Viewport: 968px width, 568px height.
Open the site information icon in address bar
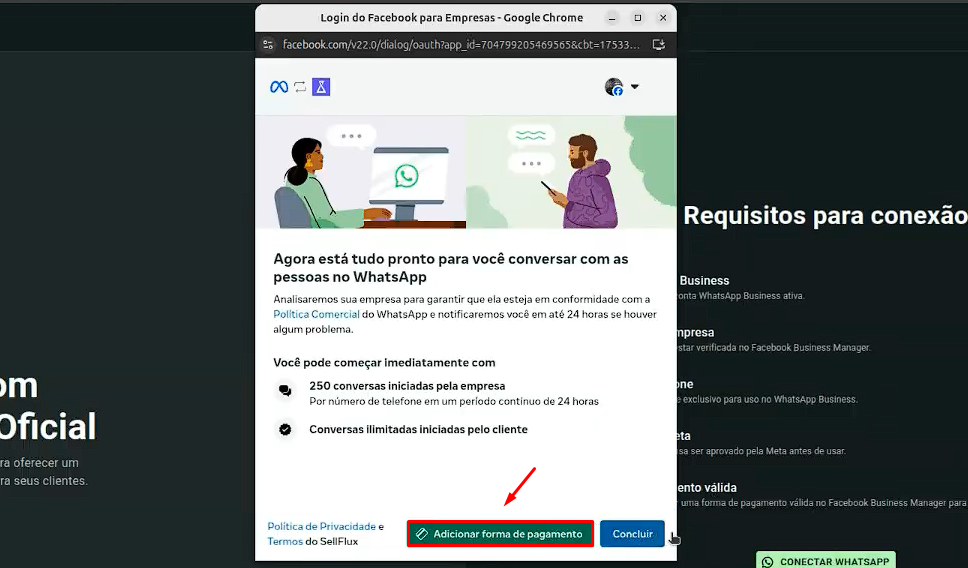[268, 44]
